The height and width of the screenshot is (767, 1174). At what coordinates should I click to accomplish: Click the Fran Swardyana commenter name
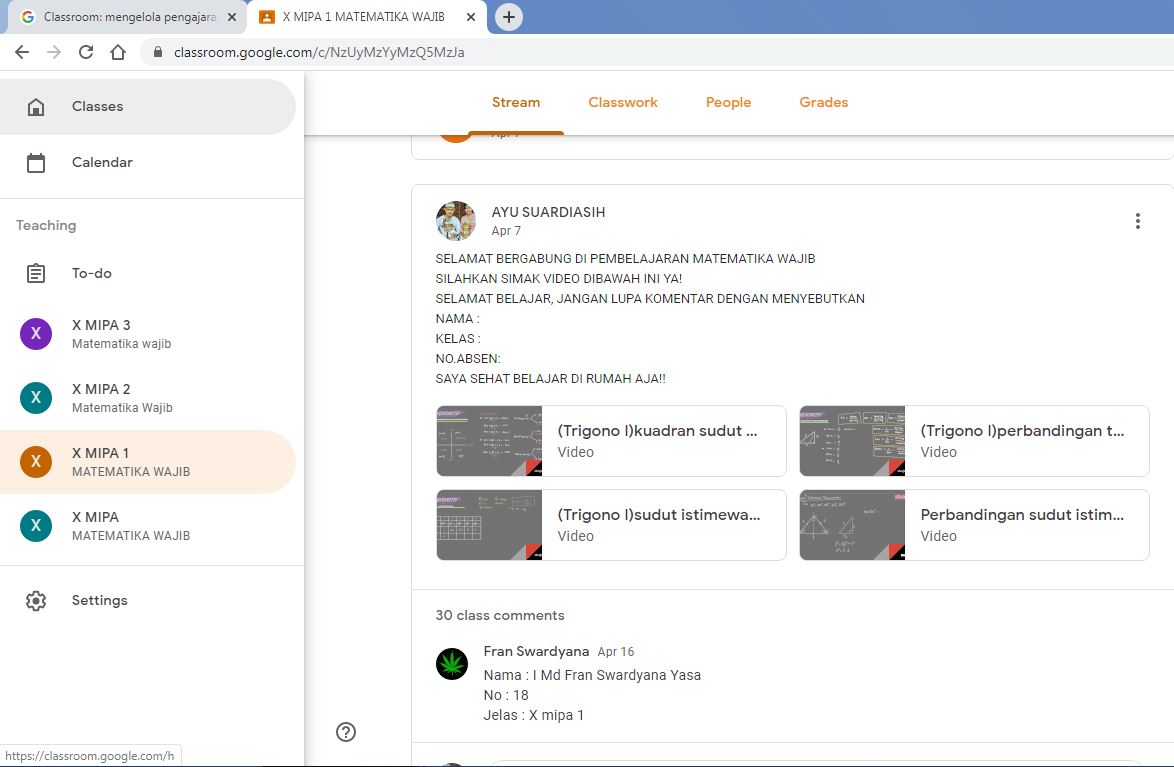536,652
